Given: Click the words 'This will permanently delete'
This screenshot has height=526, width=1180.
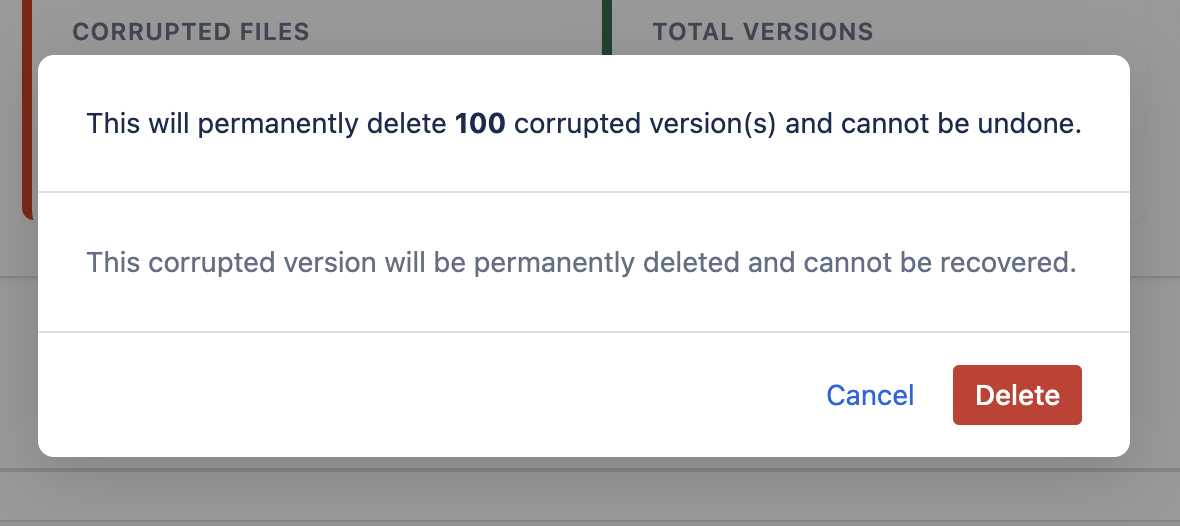Looking at the screenshot, I should (266, 124).
